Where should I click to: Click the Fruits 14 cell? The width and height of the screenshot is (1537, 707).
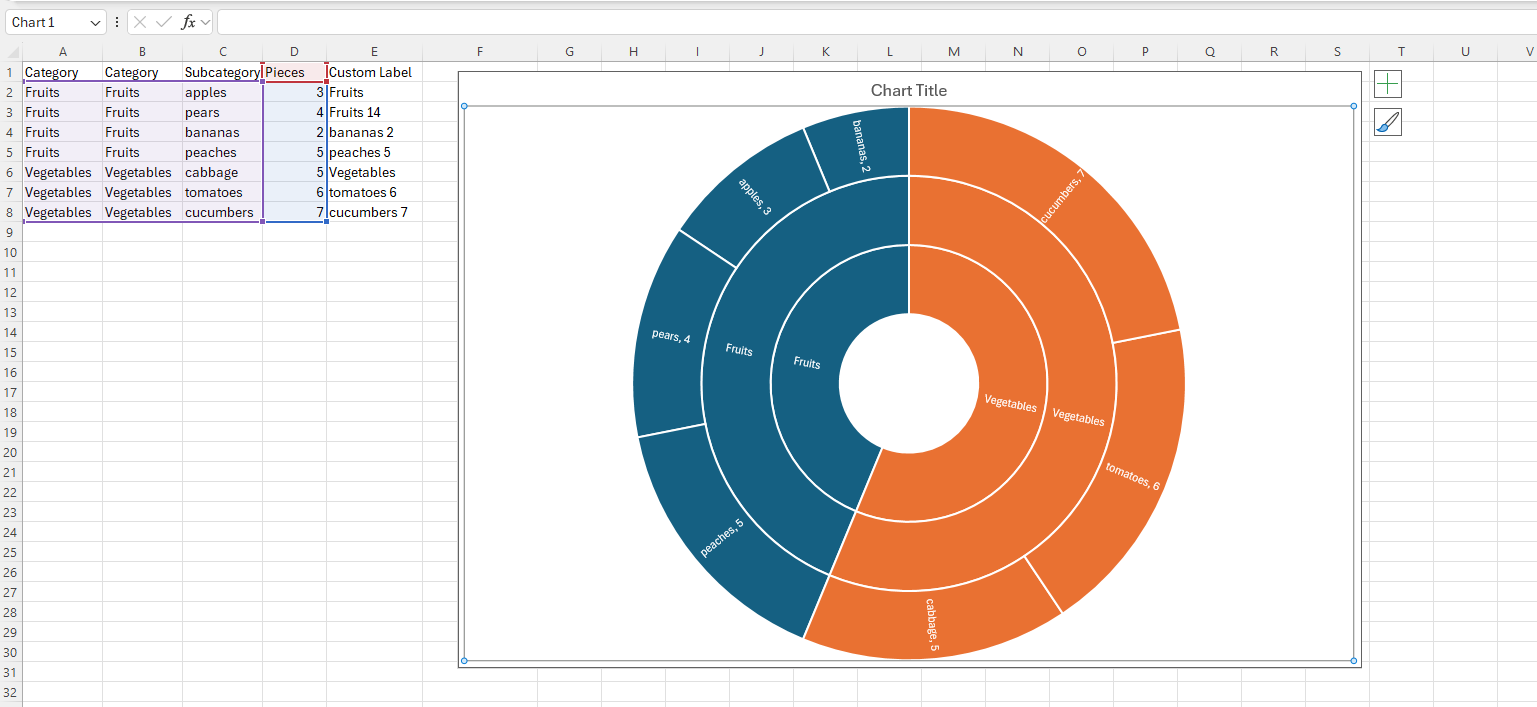374,112
